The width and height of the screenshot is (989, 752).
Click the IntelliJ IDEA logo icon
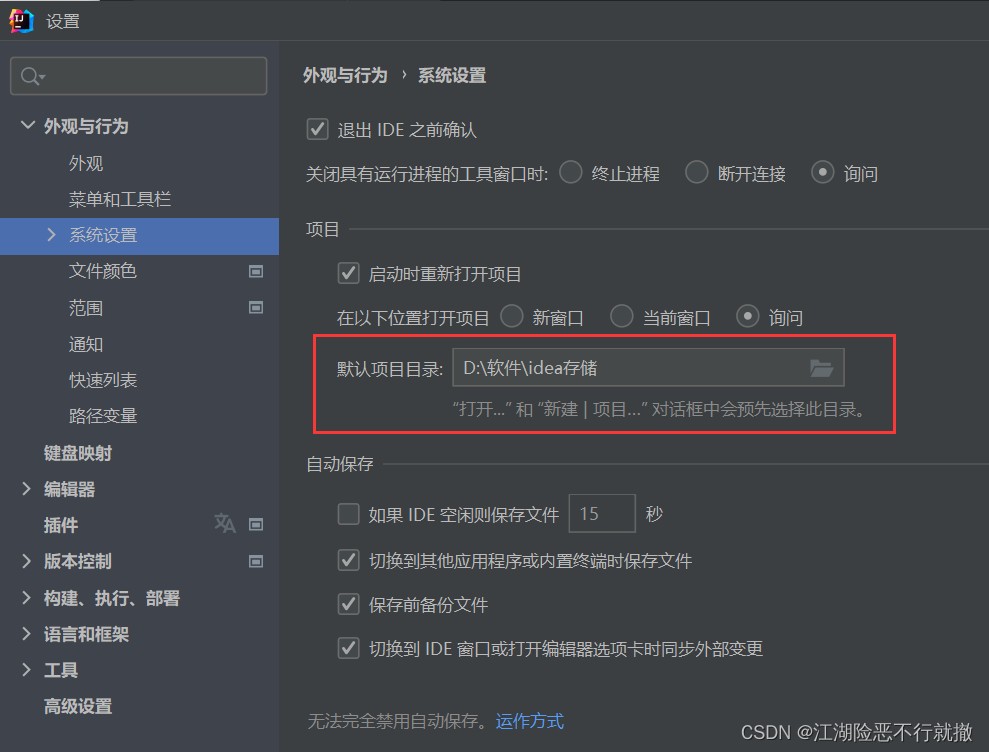click(21, 20)
